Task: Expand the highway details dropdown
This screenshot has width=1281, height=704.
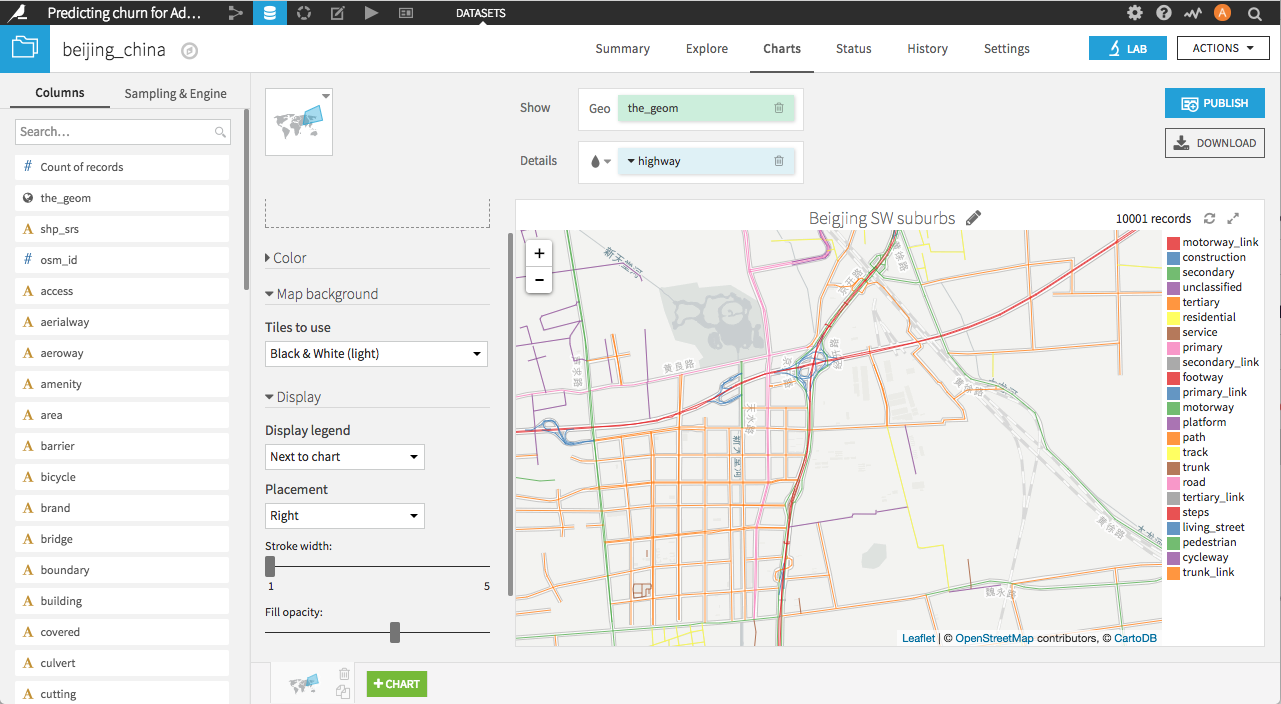Action: point(631,160)
